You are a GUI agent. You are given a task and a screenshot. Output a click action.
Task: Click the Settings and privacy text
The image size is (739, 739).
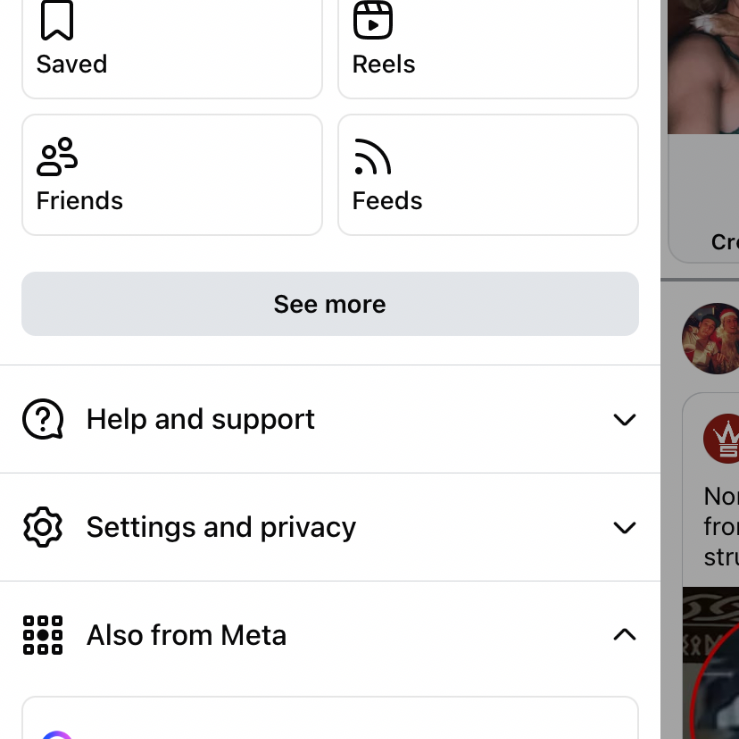tap(221, 527)
